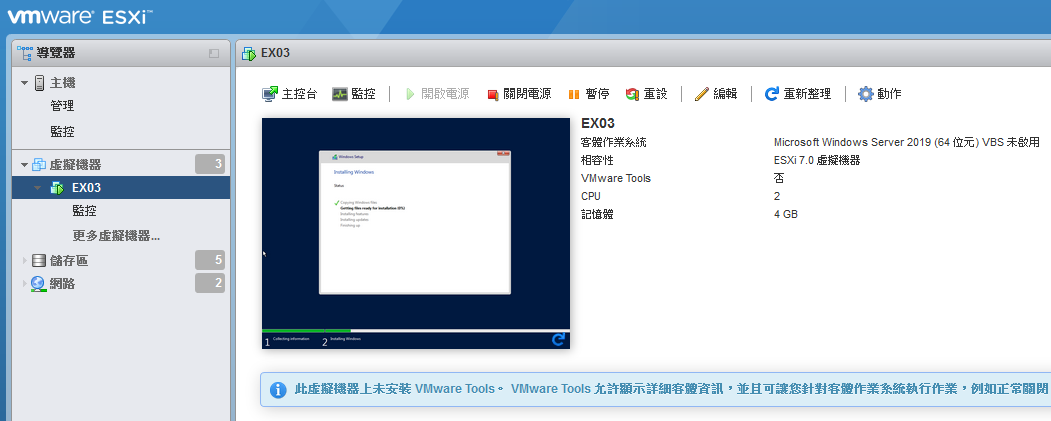Click the 主機 host icon
Screen dimensions: 1051x421
tap(40, 83)
